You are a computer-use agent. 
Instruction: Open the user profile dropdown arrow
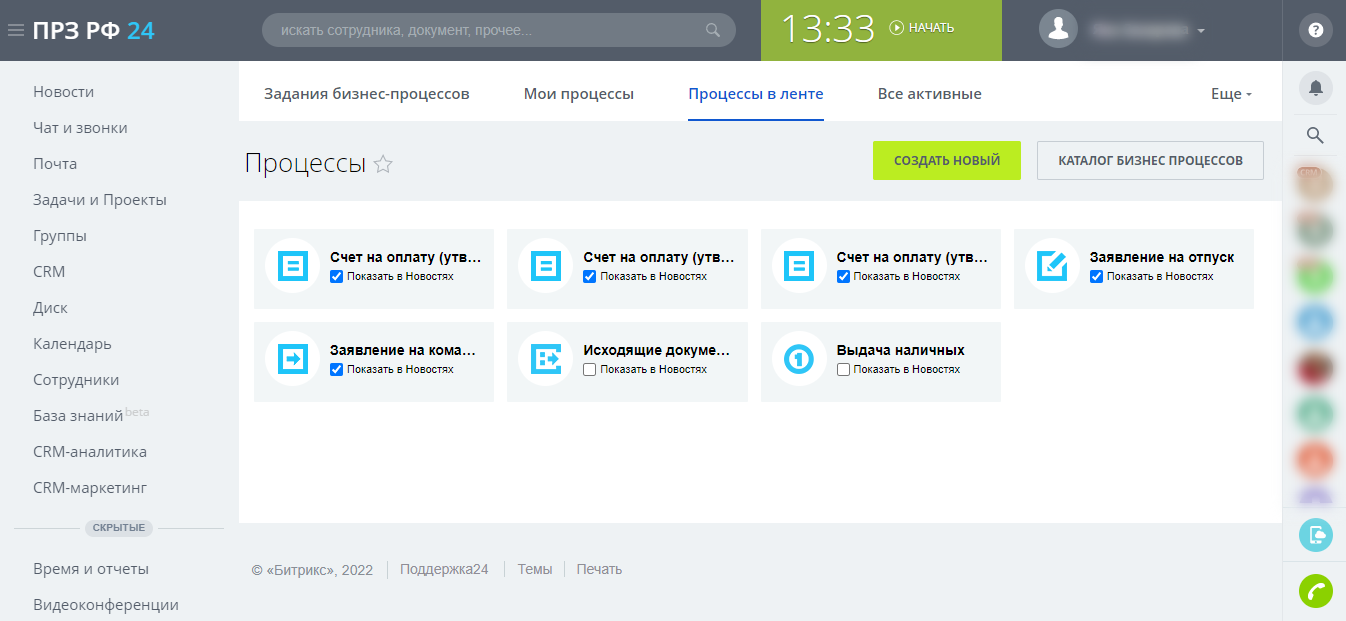pos(1201,30)
